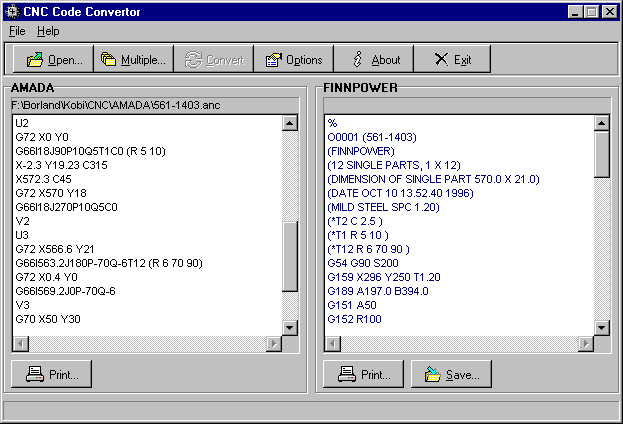Select the line 'G54 G90 S200'
Viewport: 623px width, 424px height.
pyautogui.click(x=363, y=263)
